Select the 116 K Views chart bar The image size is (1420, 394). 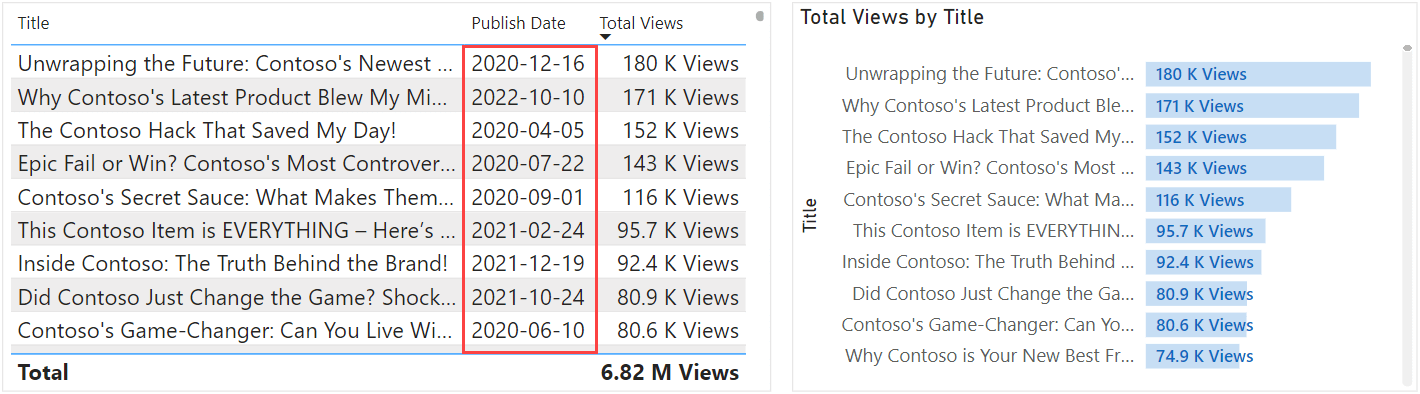point(1218,200)
